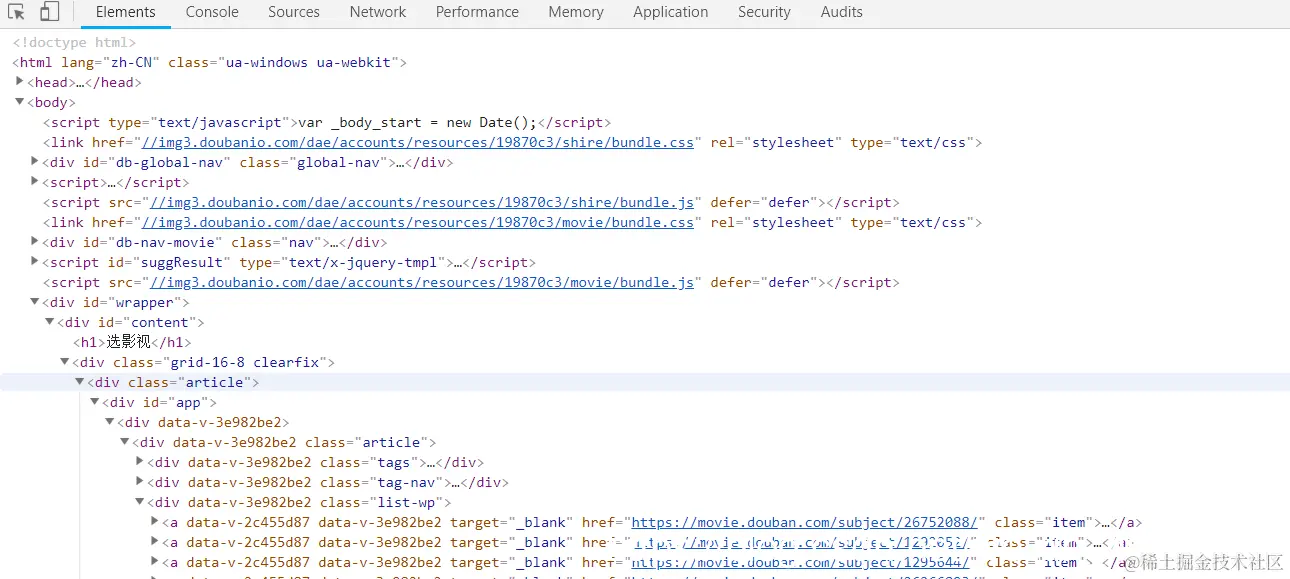Select the div class="article" highlighted row
1290x579 pixels.
(645, 382)
